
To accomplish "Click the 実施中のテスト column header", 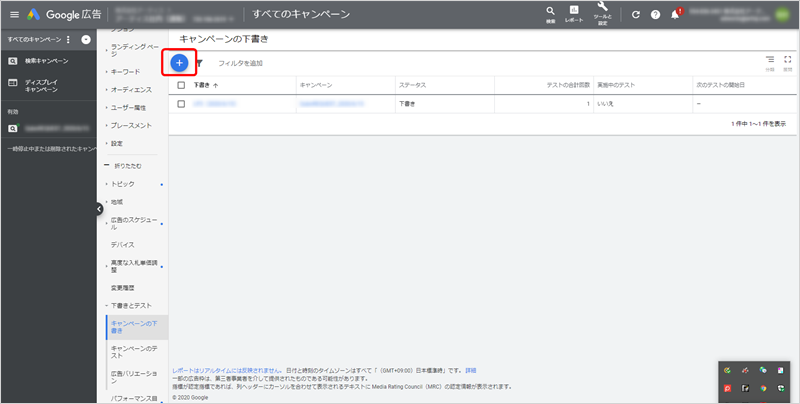I will point(616,85).
